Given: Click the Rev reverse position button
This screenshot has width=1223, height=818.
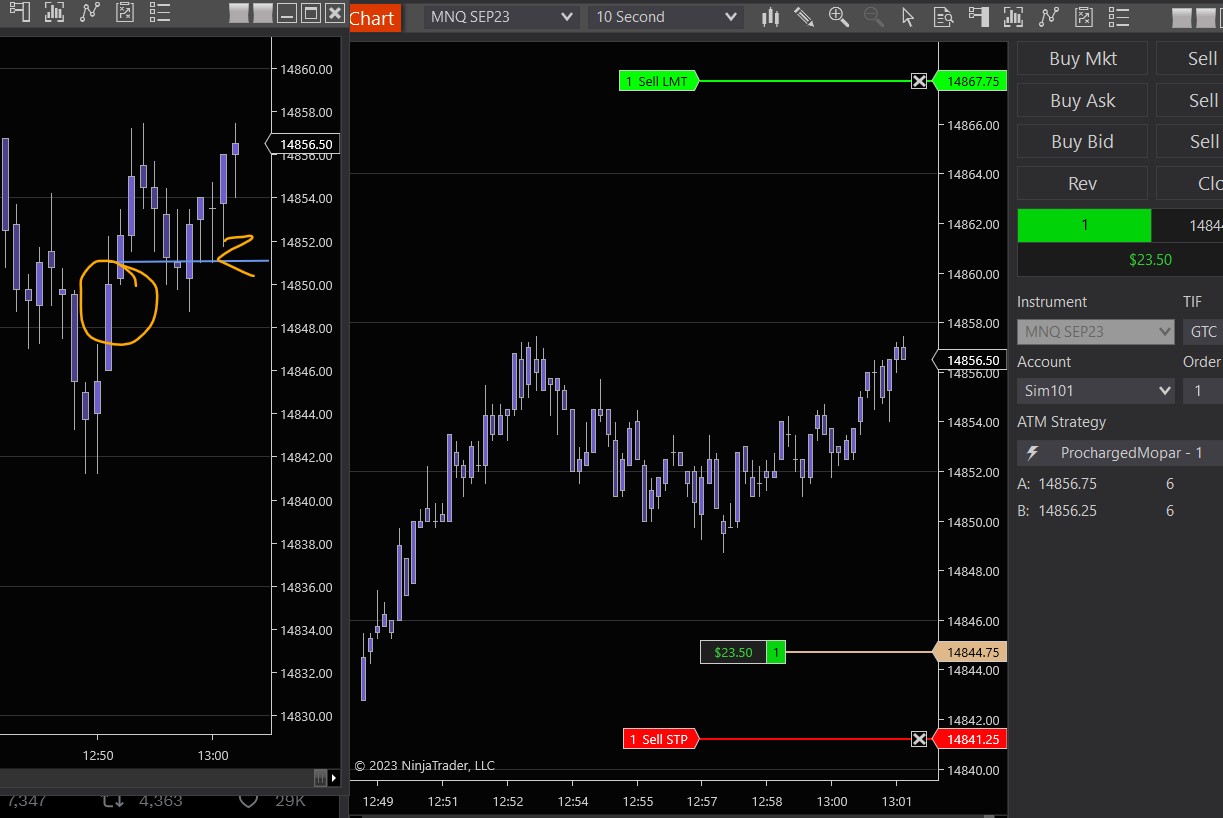Looking at the screenshot, I should tap(1083, 184).
